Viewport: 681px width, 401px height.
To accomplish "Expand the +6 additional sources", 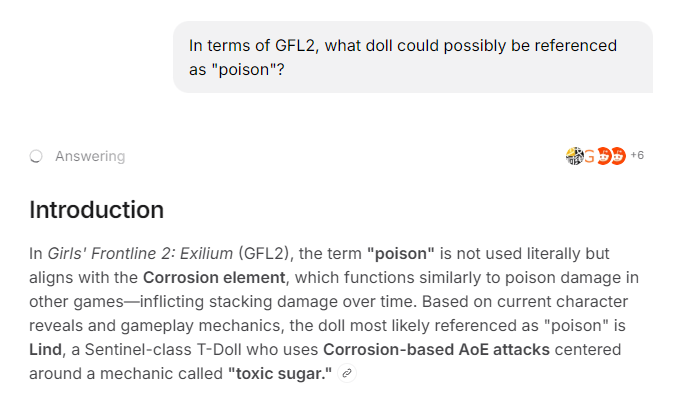I will [637, 155].
